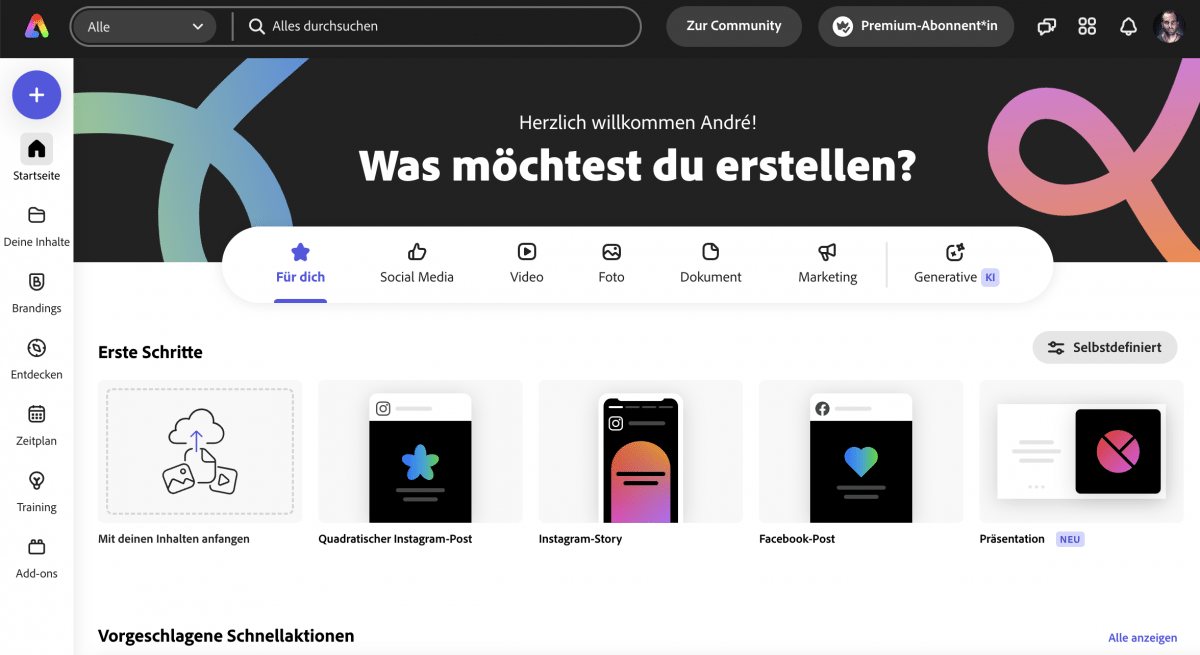The image size is (1200, 655).
Task: Open Add-ons in the sidebar
Action: (x=37, y=548)
